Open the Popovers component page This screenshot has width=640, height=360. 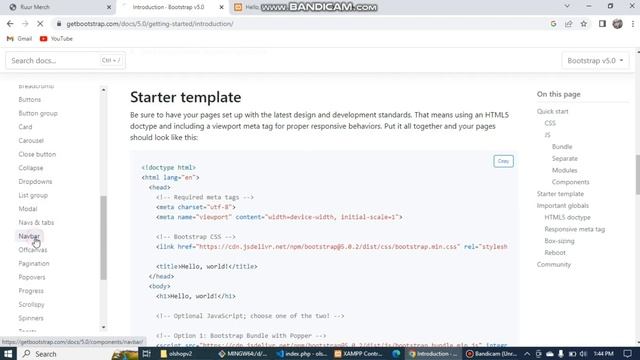[32, 277]
